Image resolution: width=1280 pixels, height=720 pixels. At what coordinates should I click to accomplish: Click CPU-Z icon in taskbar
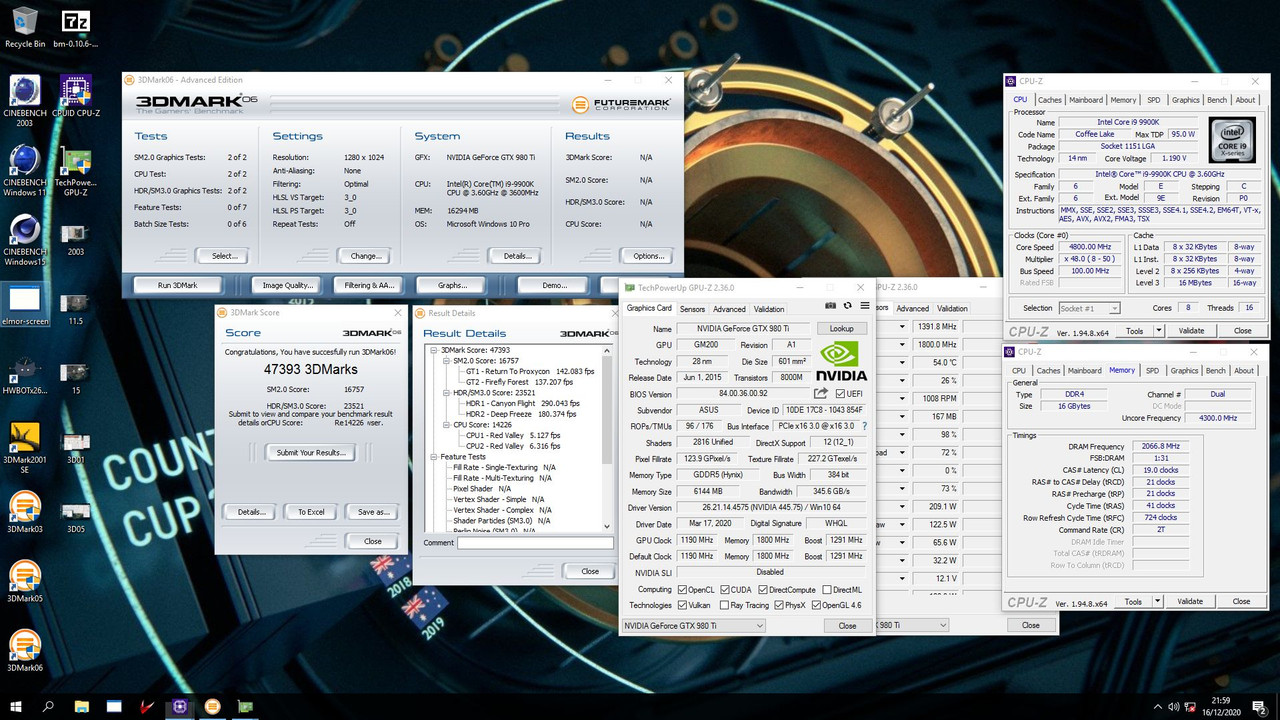pyautogui.click(x=179, y=706)
